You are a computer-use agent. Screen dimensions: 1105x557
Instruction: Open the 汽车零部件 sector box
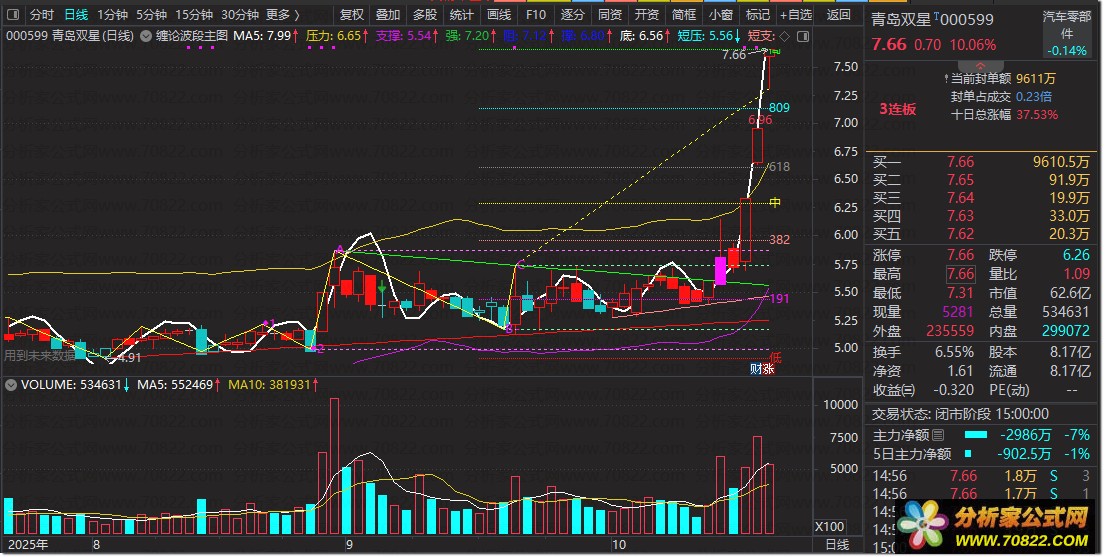click(x=1067, y=33)
